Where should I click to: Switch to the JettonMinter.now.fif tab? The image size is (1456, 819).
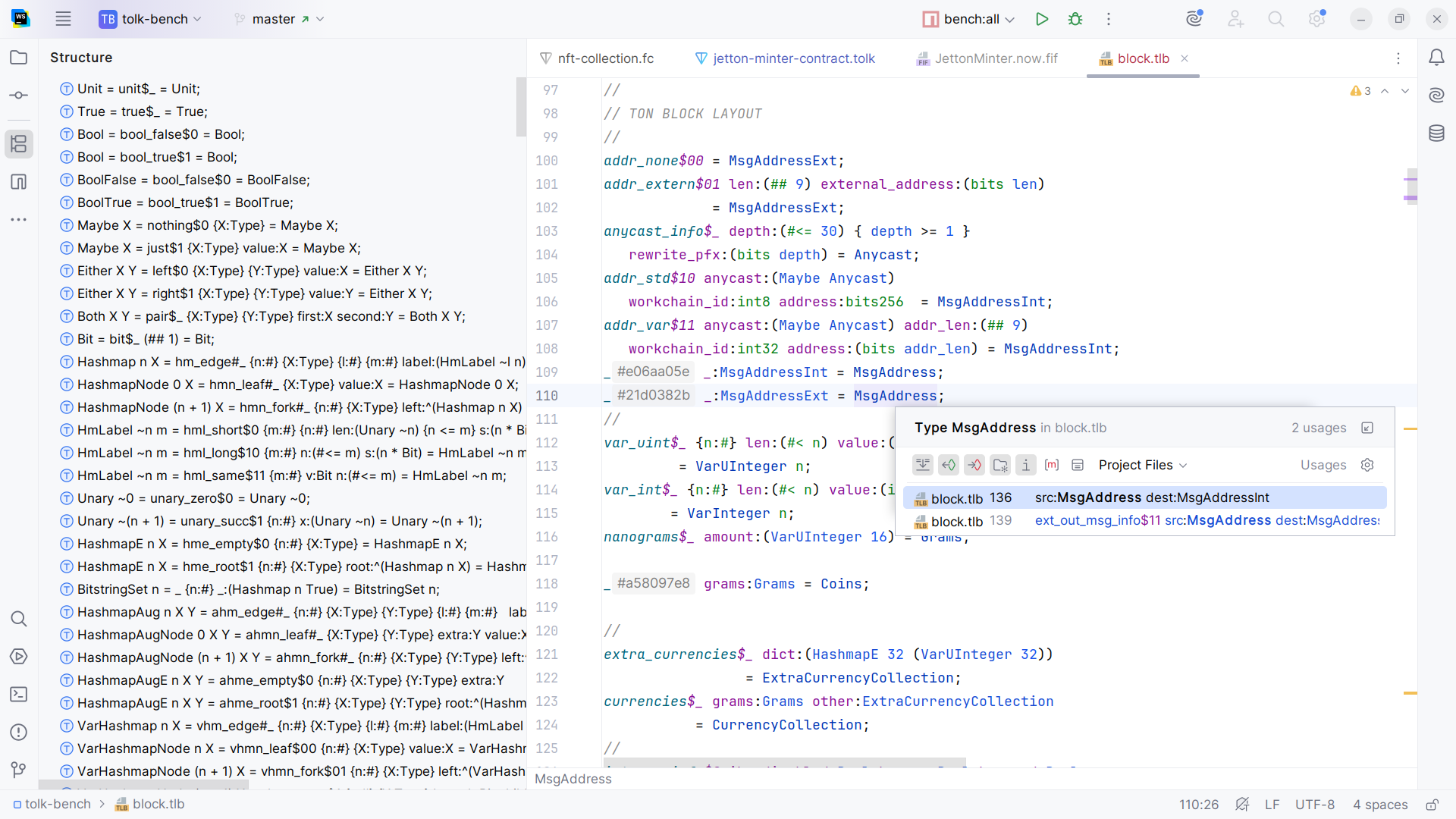point(987,58)
